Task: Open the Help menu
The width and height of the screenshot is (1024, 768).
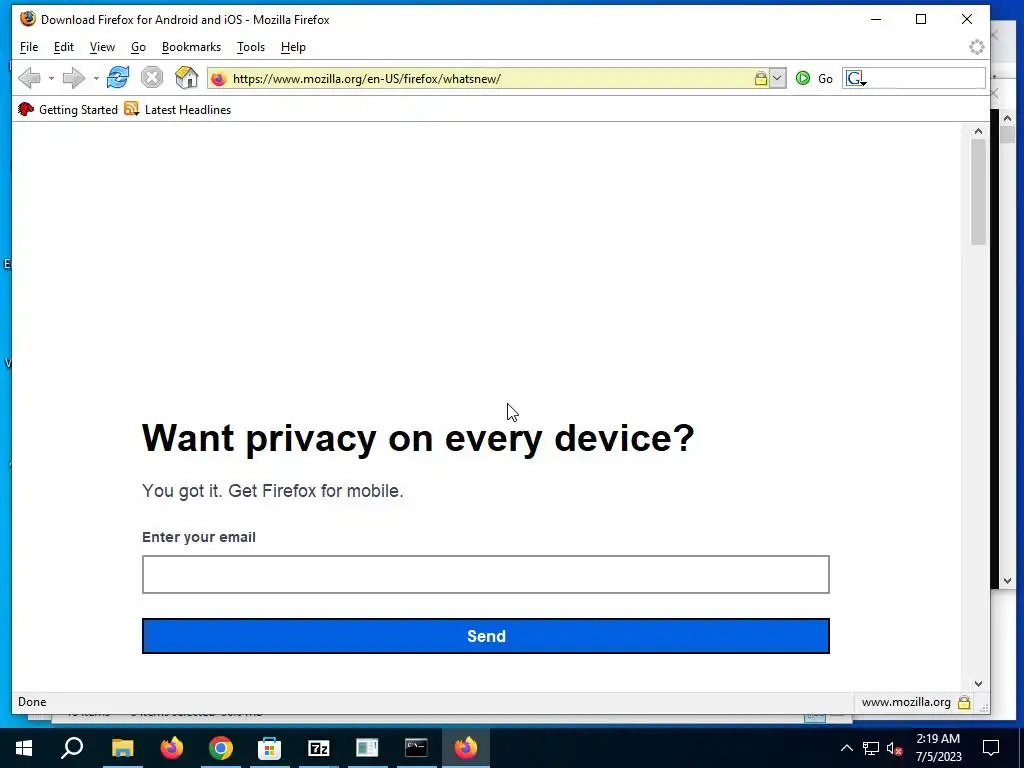Action: (293, 47)
